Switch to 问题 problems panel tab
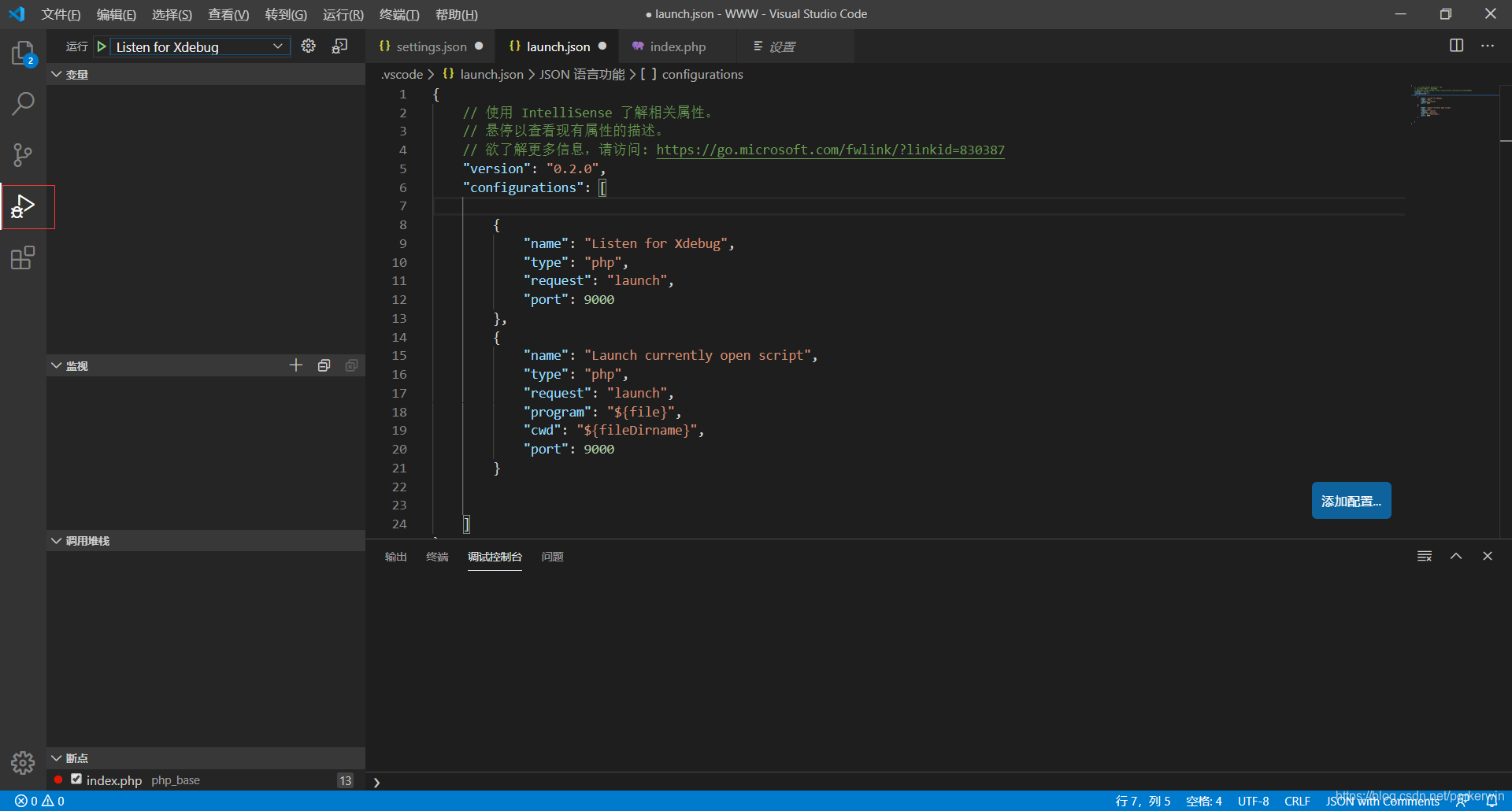This screenshot has height=811, width=1512. (x=552, y=557)
